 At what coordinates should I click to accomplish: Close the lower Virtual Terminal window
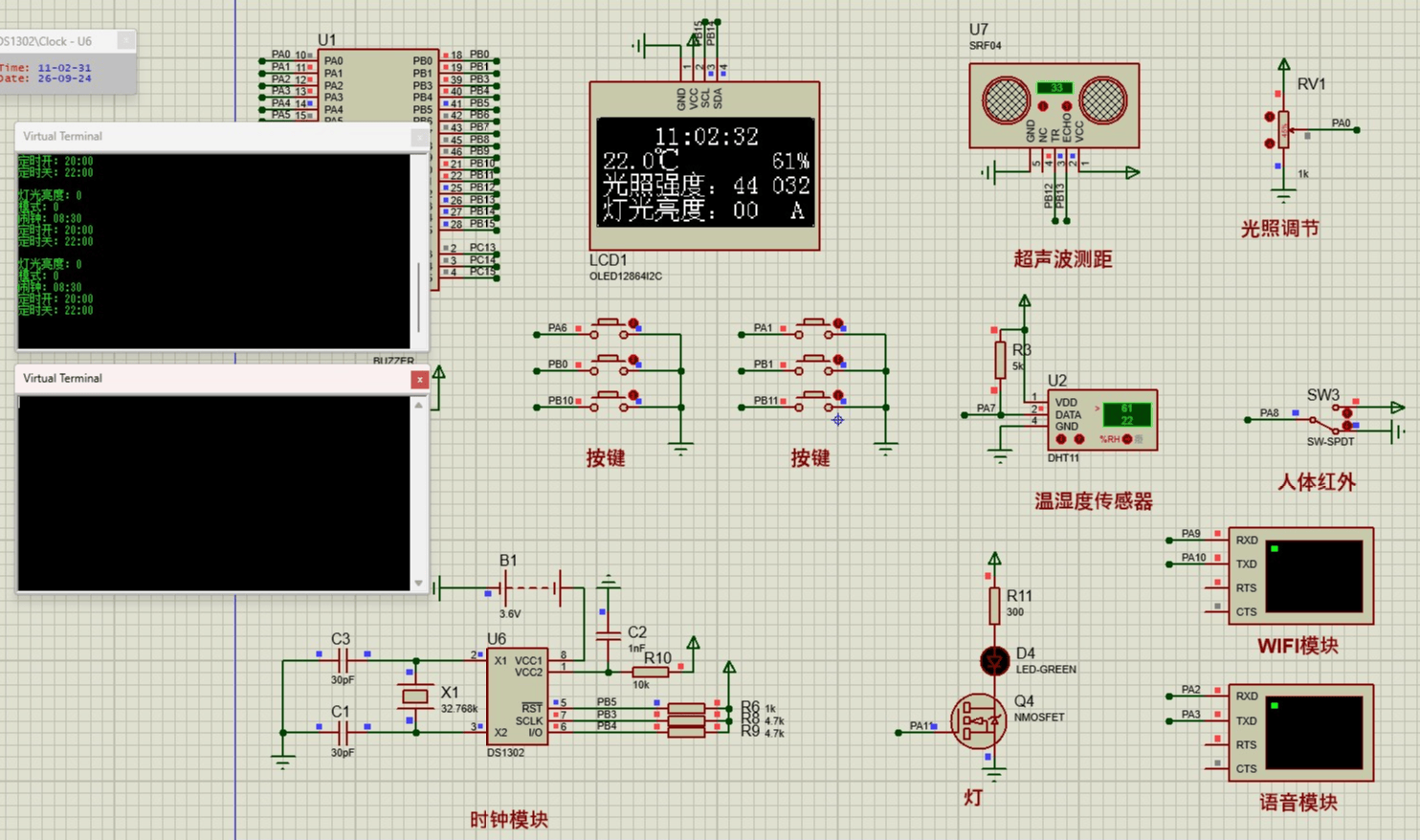[x=419, y=380]
